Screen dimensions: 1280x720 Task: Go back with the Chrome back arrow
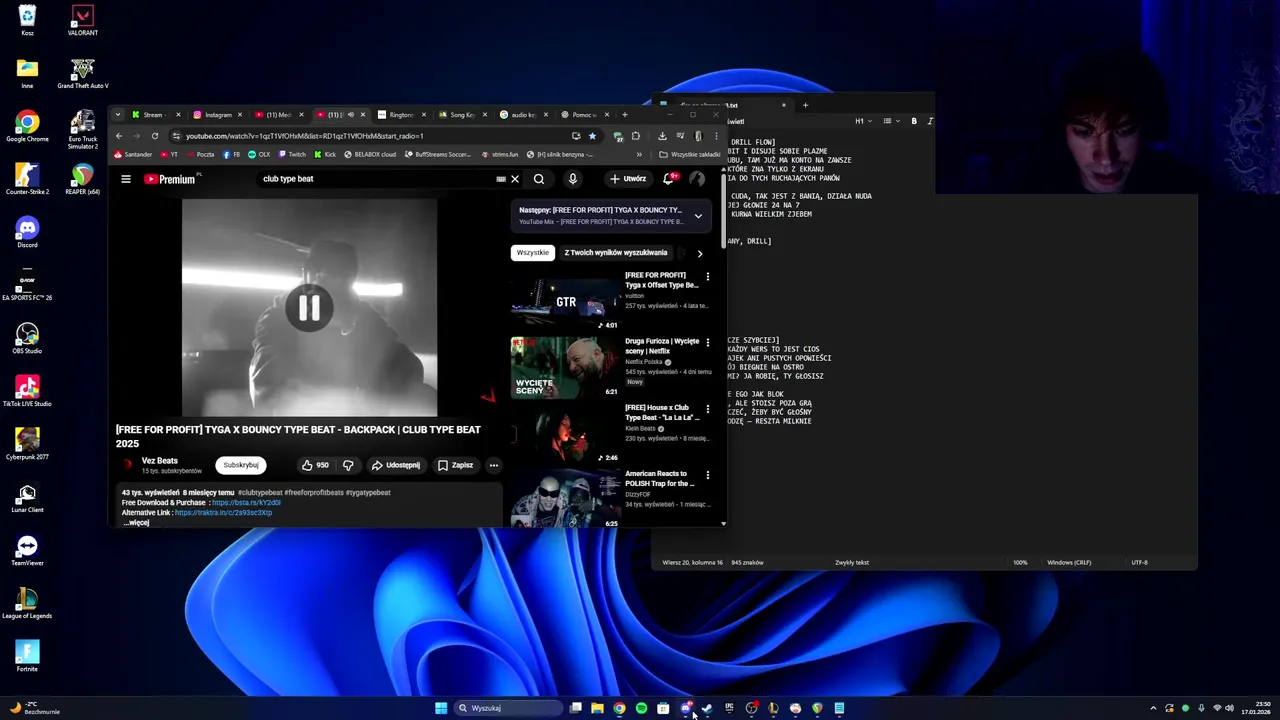[119, 136]
